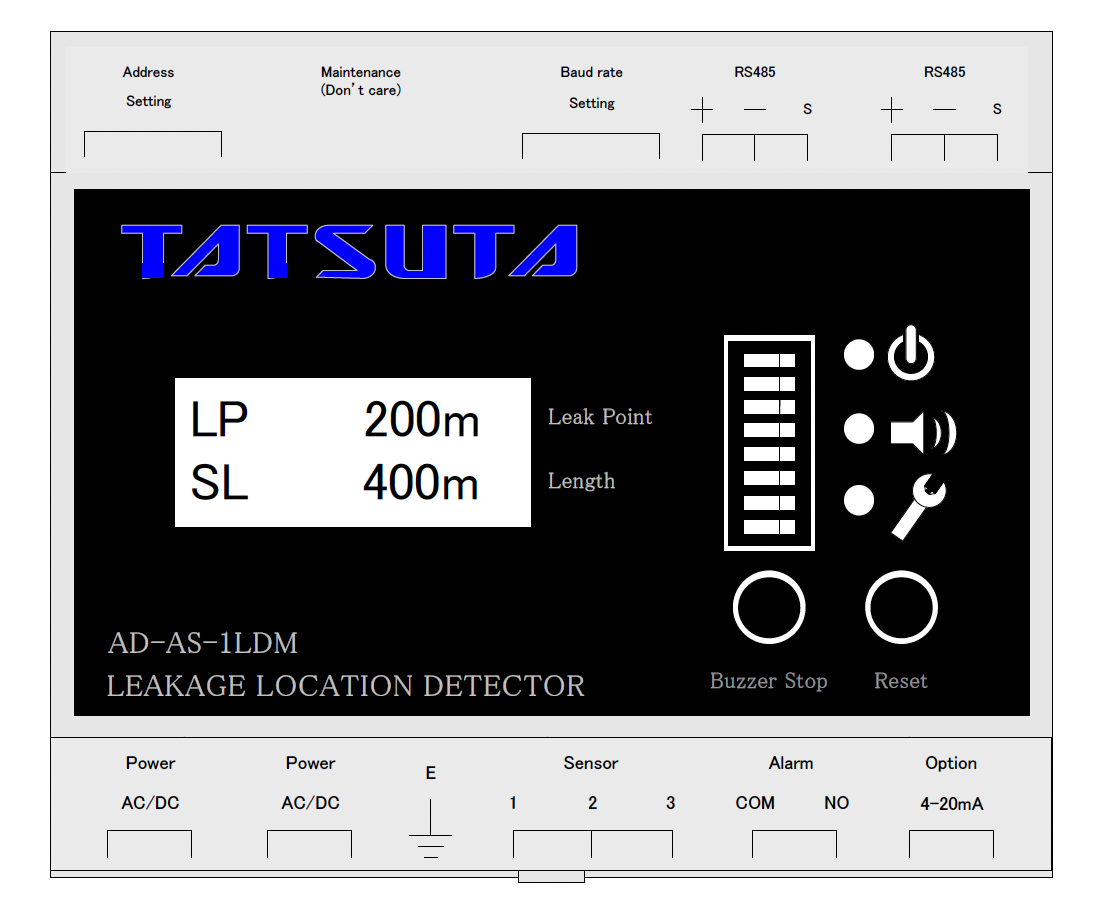Select the indicator LED beside the speaker icon
The image size is (1102, 904).
click(859, 429)
